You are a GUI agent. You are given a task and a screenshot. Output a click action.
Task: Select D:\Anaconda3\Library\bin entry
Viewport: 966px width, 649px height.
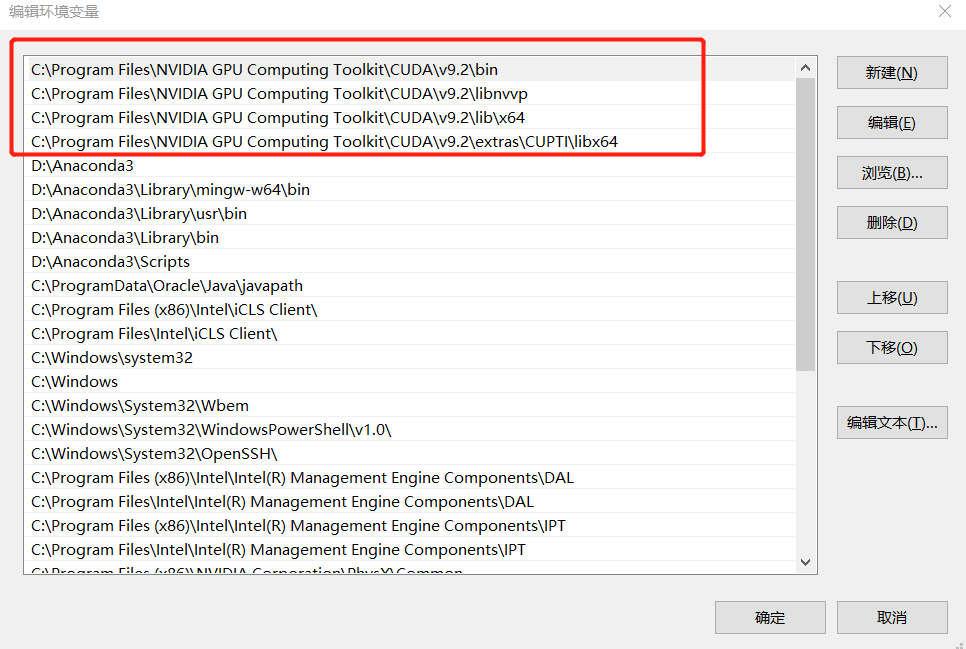(410, 238)
